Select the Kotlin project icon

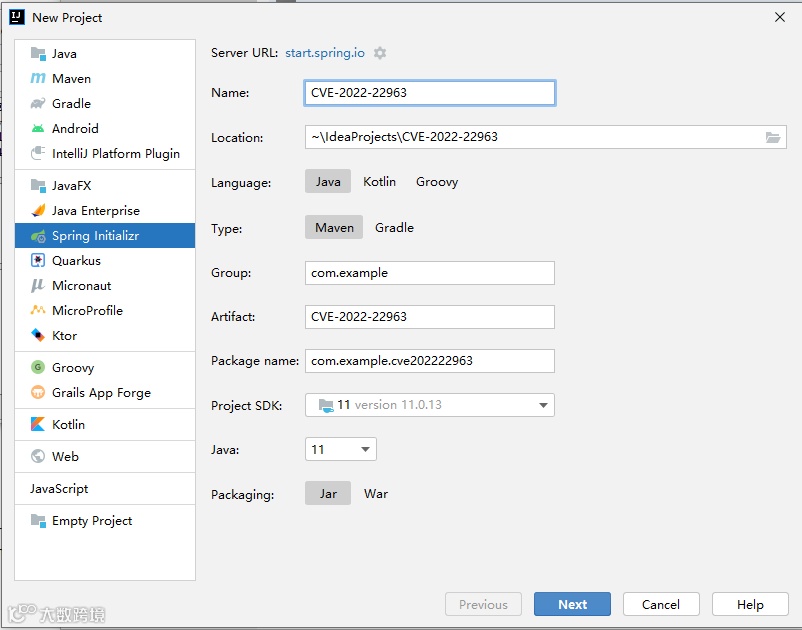pos(38,424)
